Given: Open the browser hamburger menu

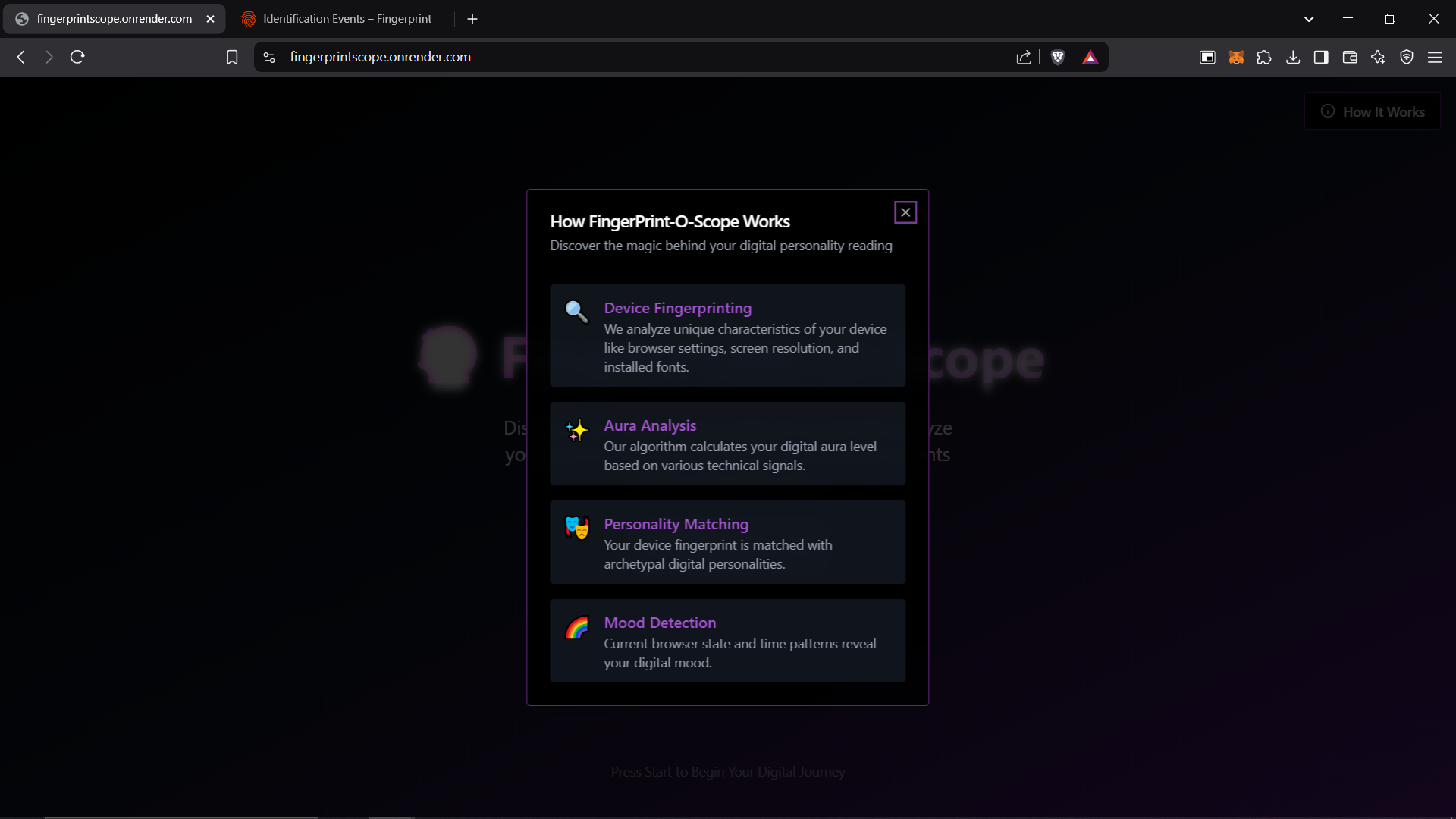Looking at the screenshot, I should [x=1435, y=58].
